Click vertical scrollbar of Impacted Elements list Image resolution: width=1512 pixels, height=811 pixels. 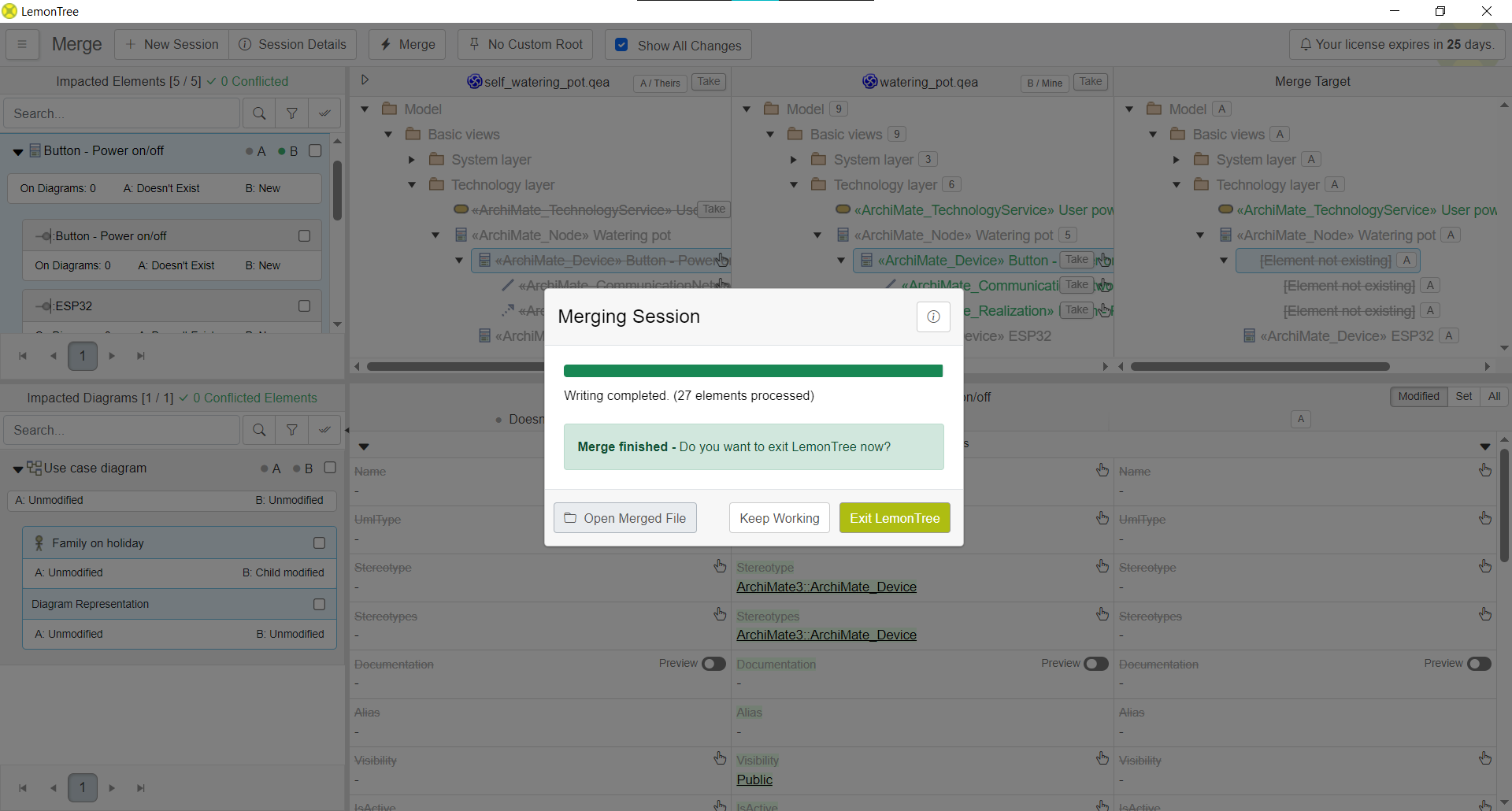(x=337, y=190)
